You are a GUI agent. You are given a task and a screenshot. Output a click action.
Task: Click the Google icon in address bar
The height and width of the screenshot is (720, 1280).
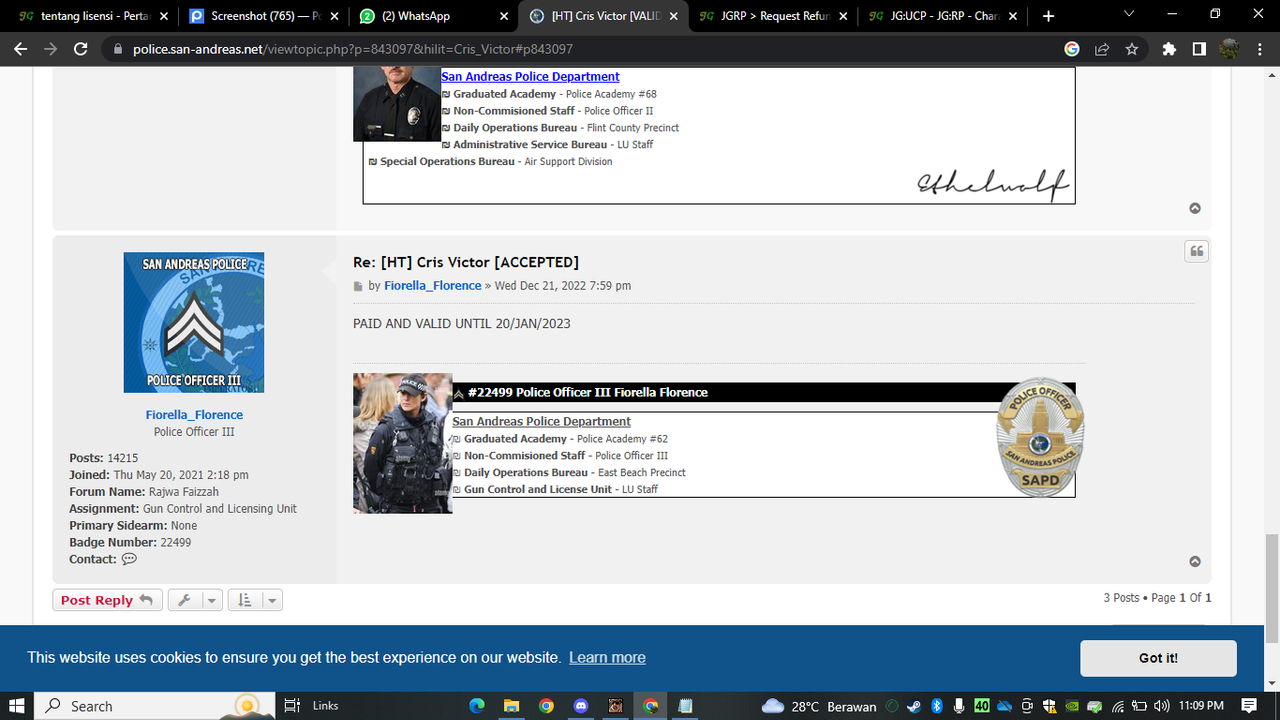1072,49
